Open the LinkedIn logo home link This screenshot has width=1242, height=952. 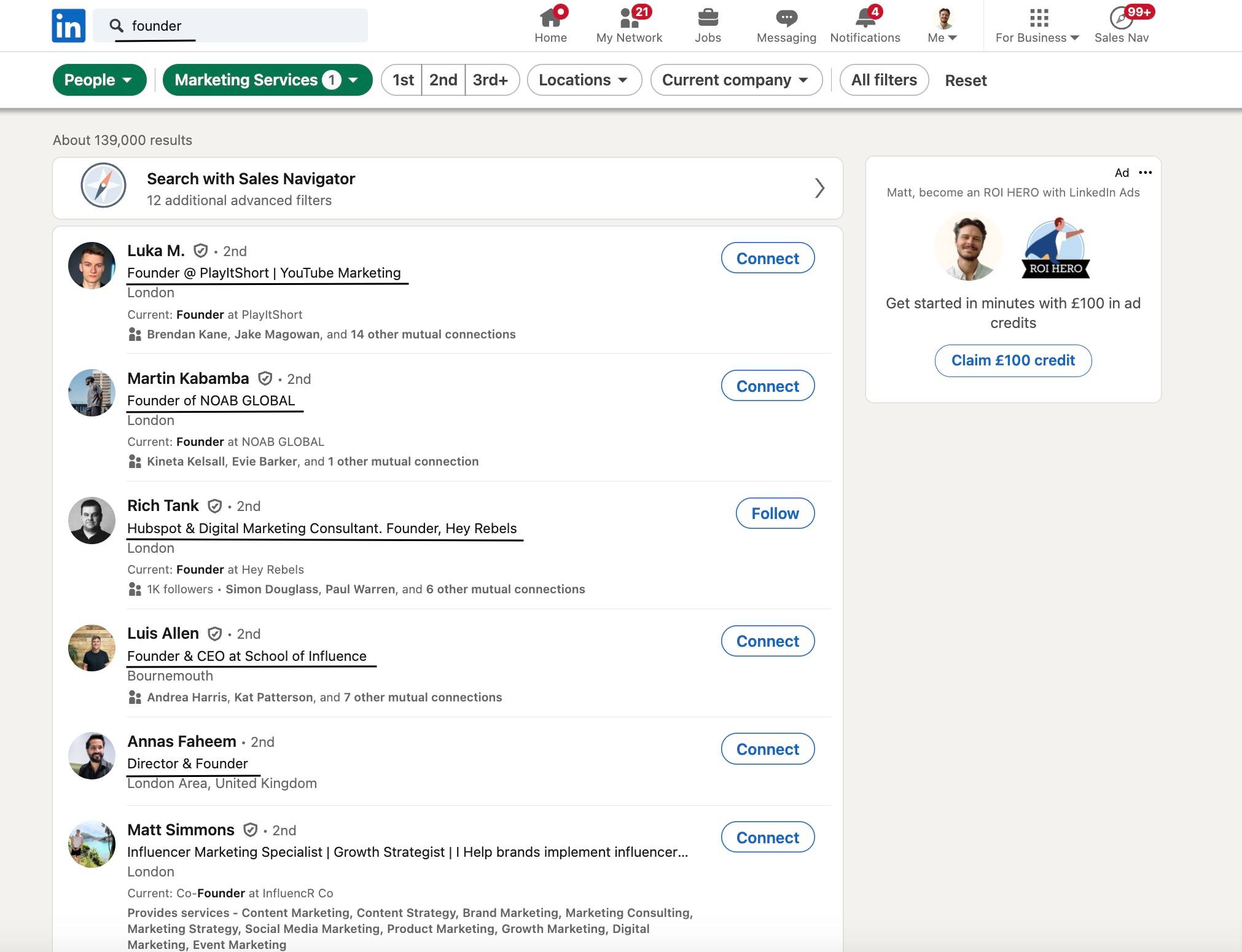68,26
